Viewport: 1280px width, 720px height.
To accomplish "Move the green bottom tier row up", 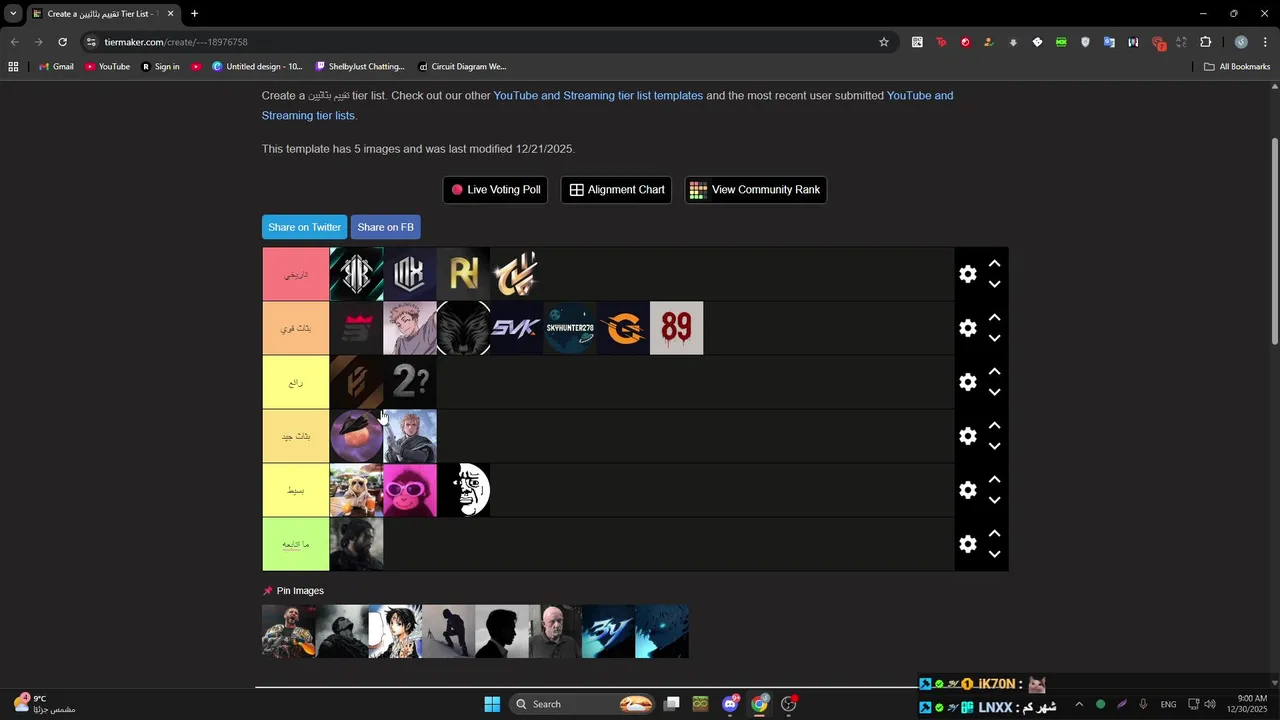I will [994, 534].
